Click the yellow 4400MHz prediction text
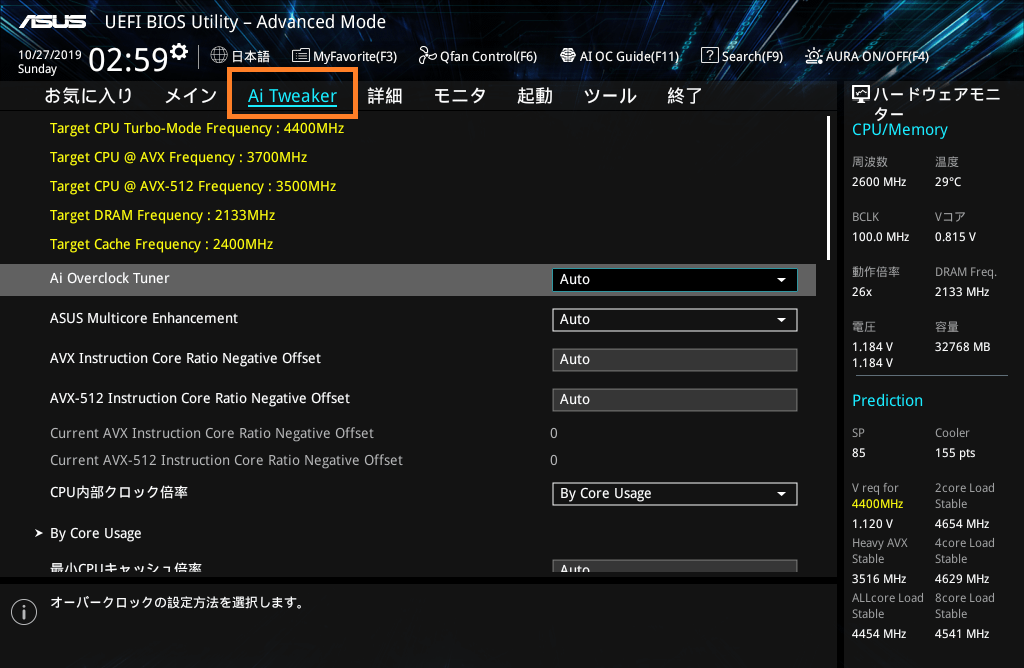Image resolution: width=1024 pixels, height=668 pixels. (877, 504)
